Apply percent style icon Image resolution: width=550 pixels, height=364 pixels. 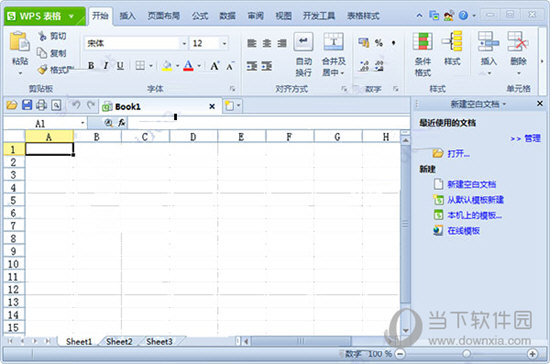(x=379, y=43)
